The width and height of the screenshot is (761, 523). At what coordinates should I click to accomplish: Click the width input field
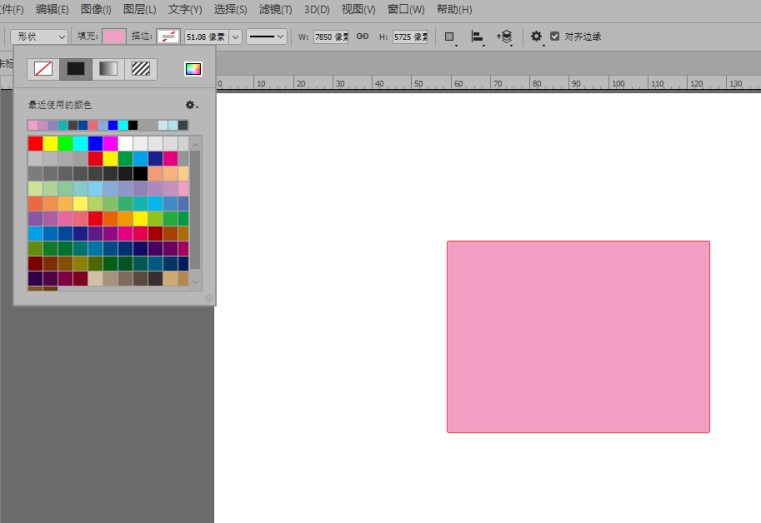coord(331,37)
